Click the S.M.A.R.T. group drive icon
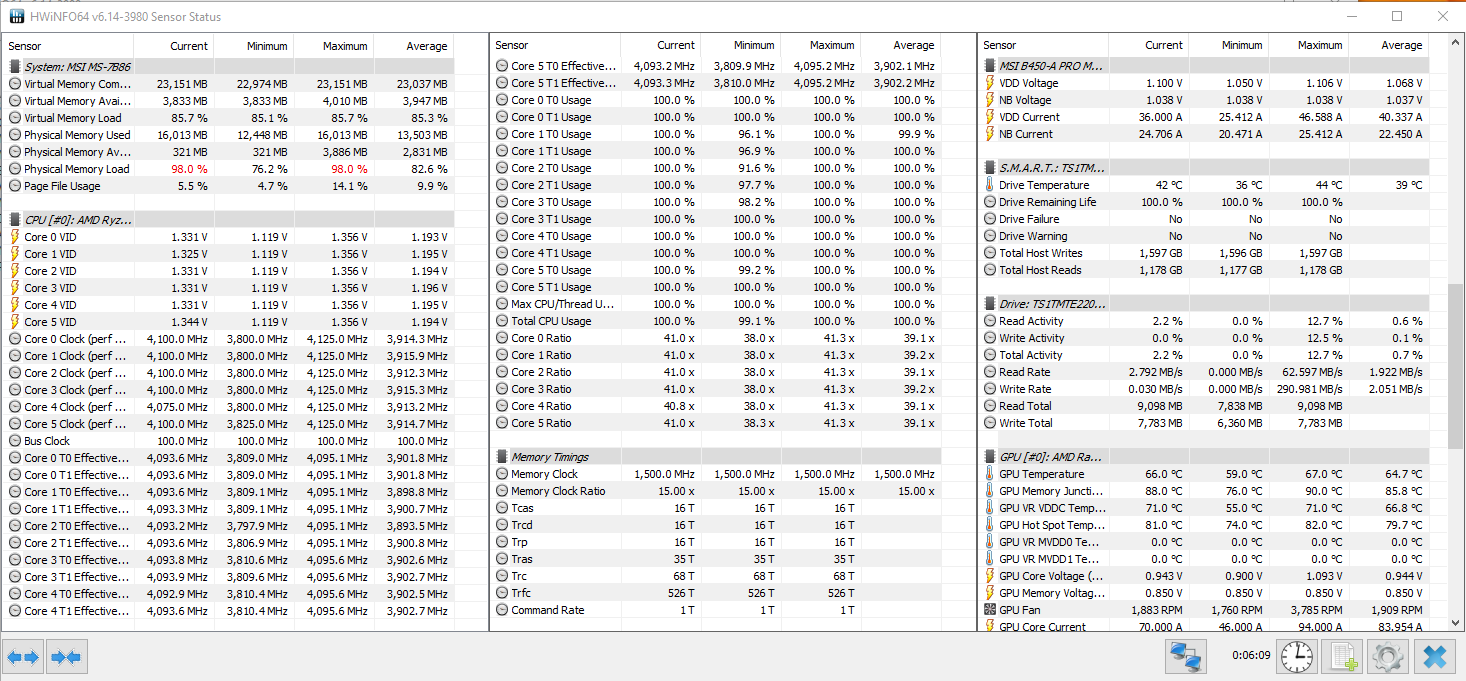The width and height of the screenshot is (1466, 681). pos(990,168)
